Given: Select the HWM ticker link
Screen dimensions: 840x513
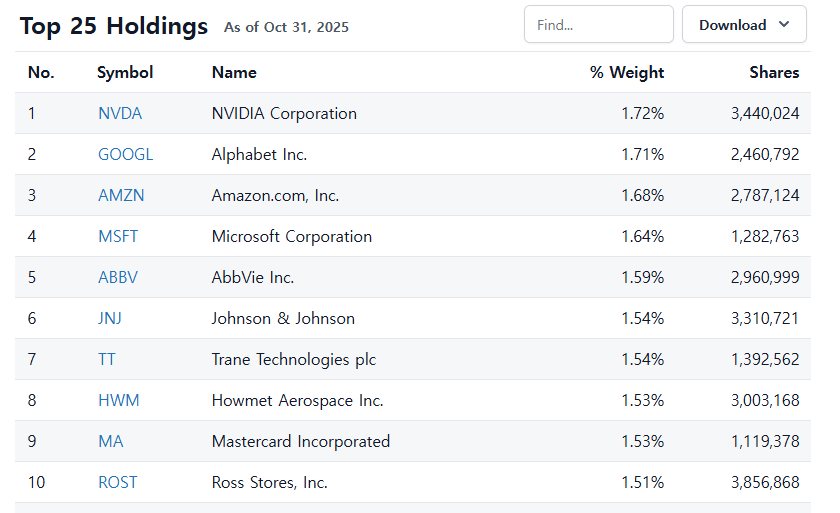Looking at the screenshot, I should coord(119,401).
